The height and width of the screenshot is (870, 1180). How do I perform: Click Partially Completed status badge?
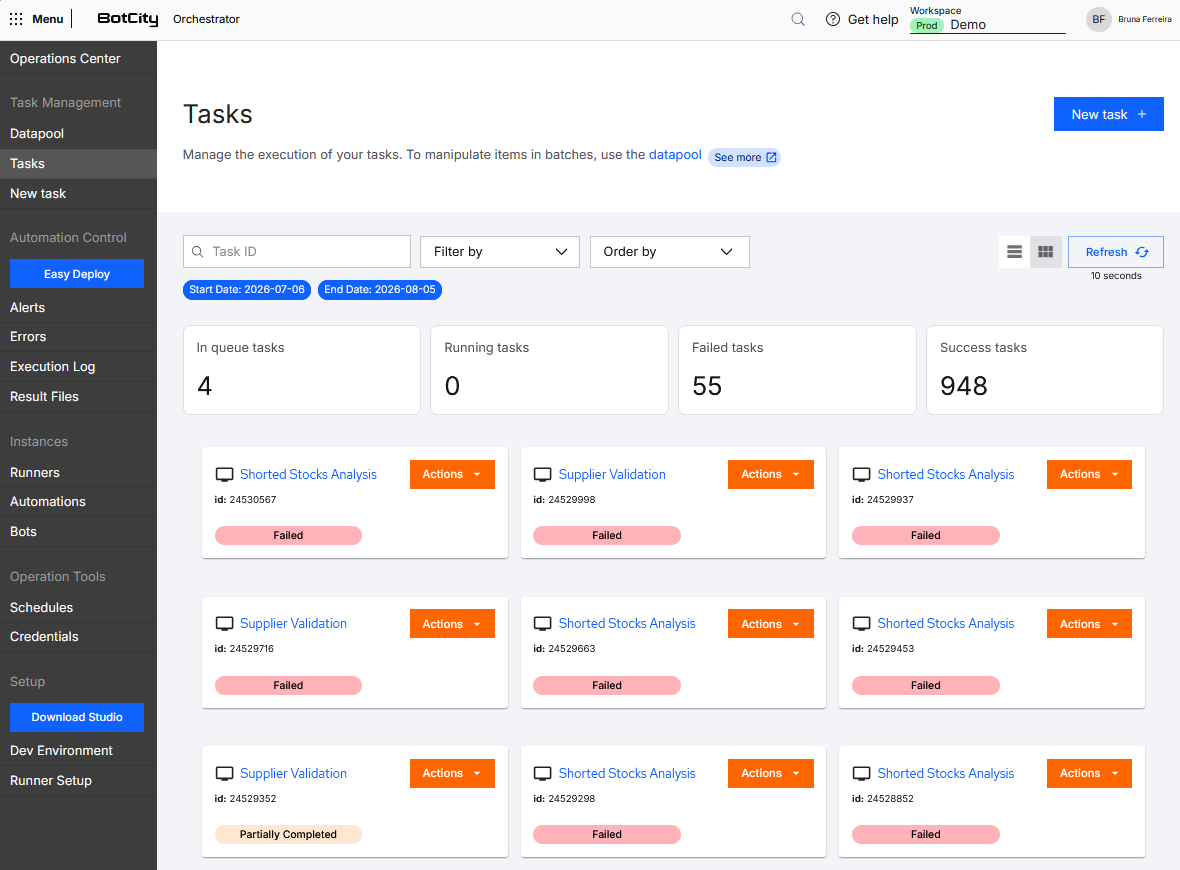pos(288,834)
